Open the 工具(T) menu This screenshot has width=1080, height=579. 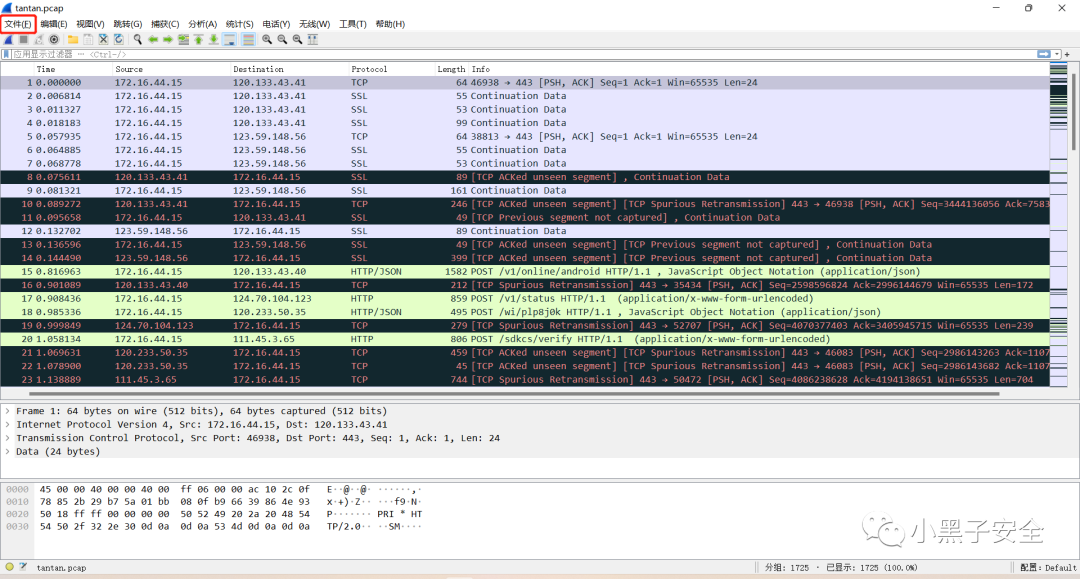point(353,24)
